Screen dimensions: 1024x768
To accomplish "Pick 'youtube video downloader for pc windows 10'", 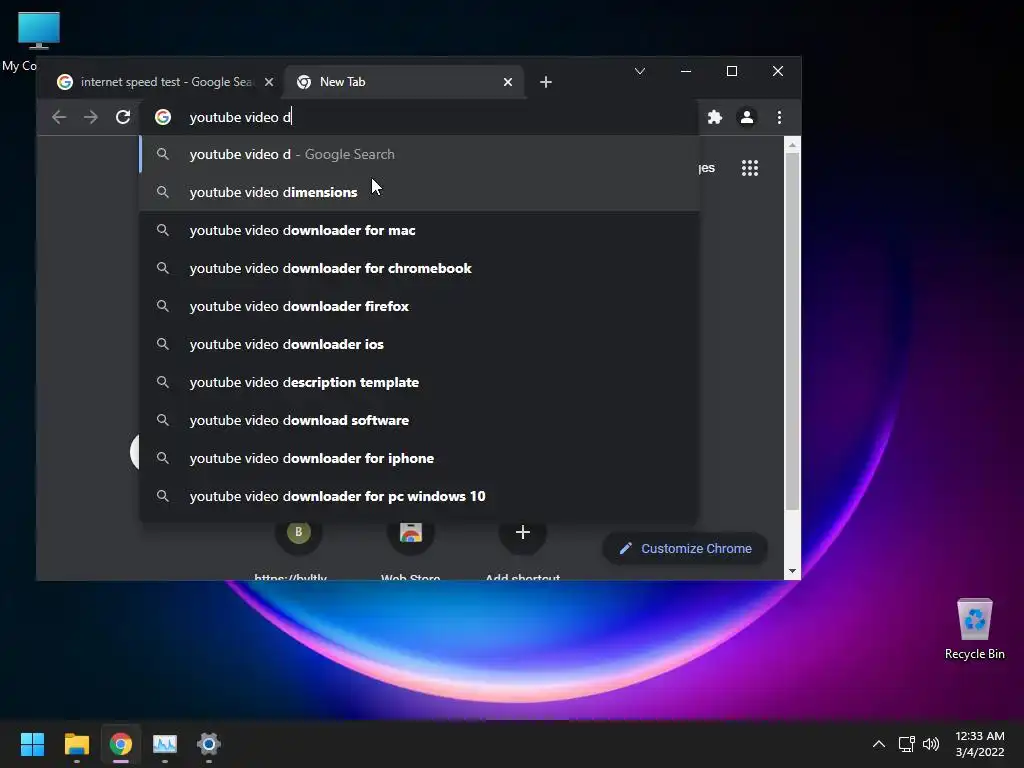I will point(419,496).
